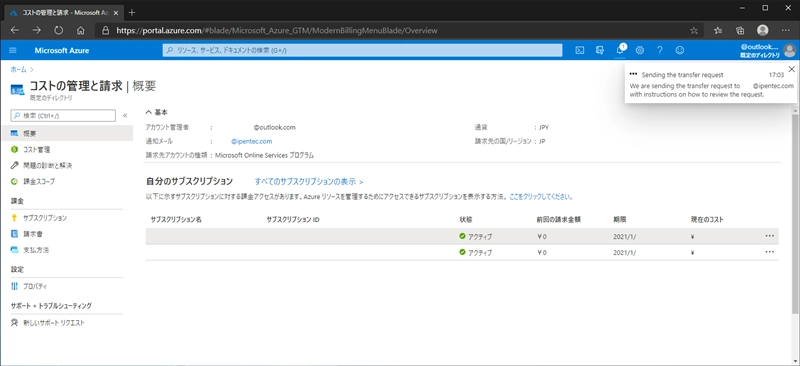
Task: Open a new browser tab with plus
Action: pyautogui.click(x=132, y=12)
